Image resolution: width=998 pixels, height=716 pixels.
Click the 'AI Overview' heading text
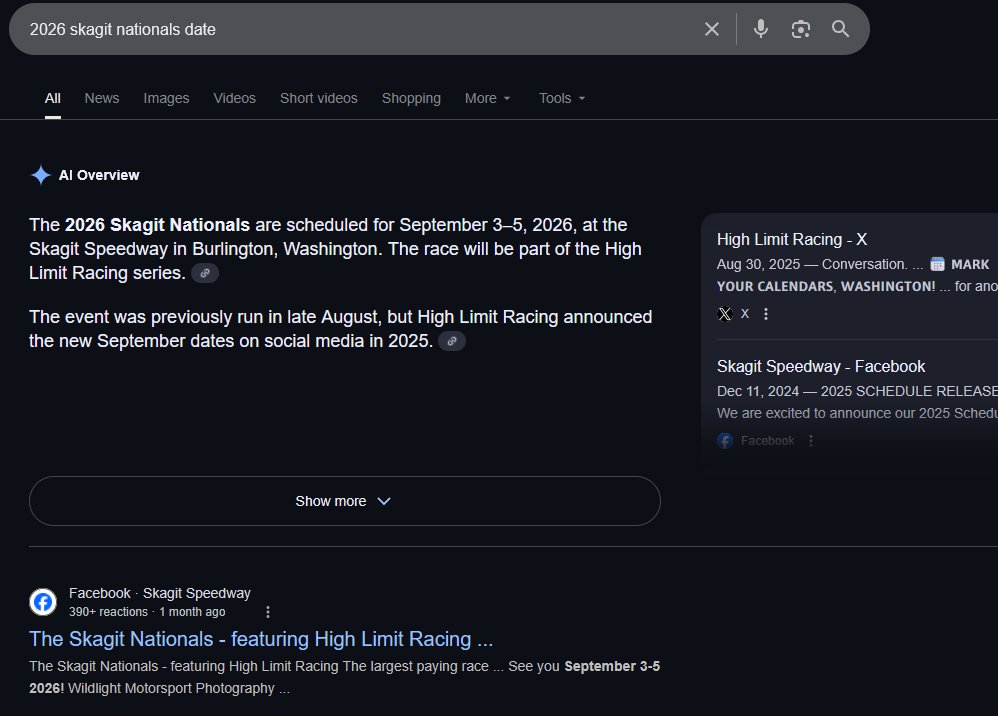pyautogui.click(x=99, y=175)
